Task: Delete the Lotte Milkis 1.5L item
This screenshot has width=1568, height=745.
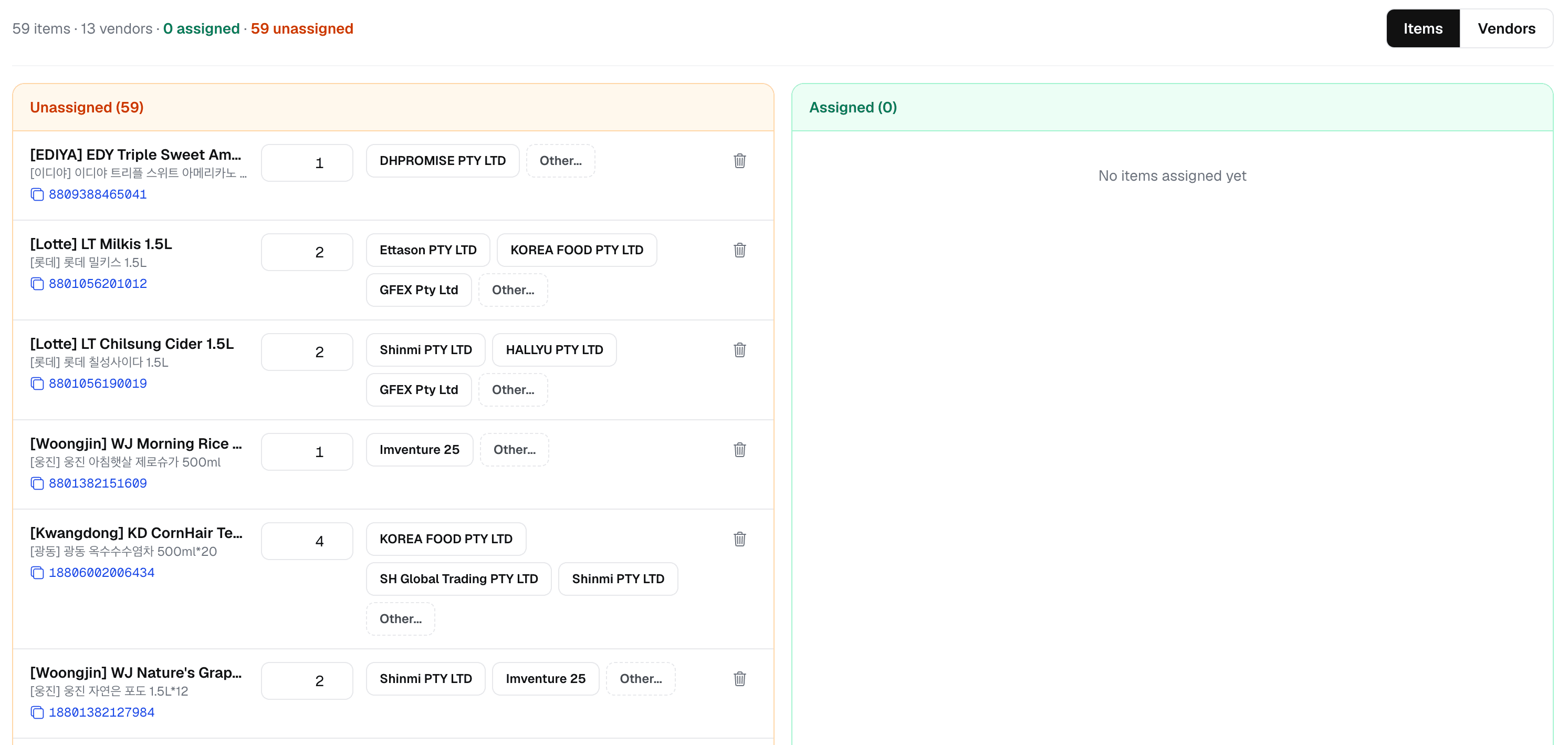Action: click(x=739, y=251)
